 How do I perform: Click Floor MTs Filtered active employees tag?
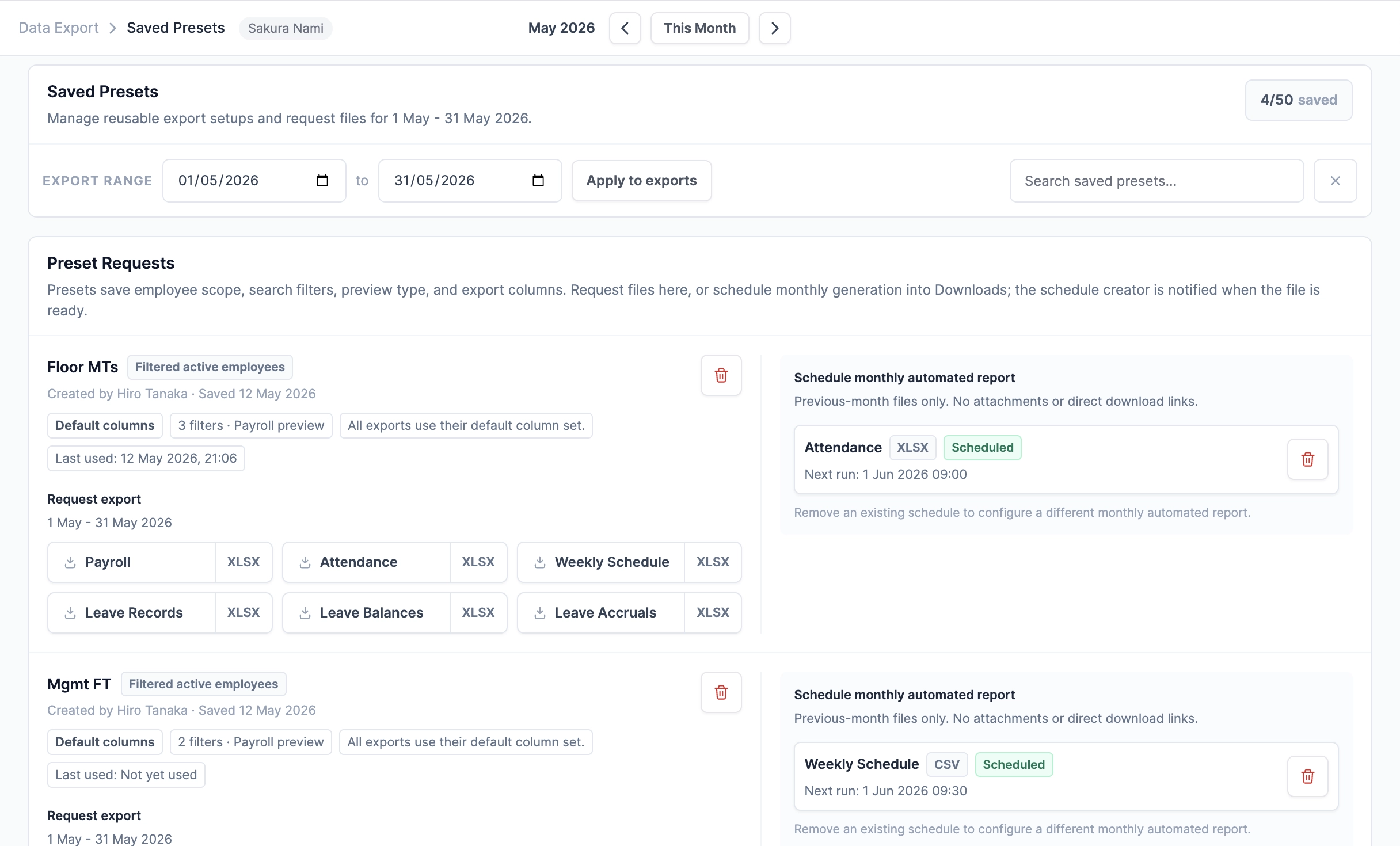[210, 367]
